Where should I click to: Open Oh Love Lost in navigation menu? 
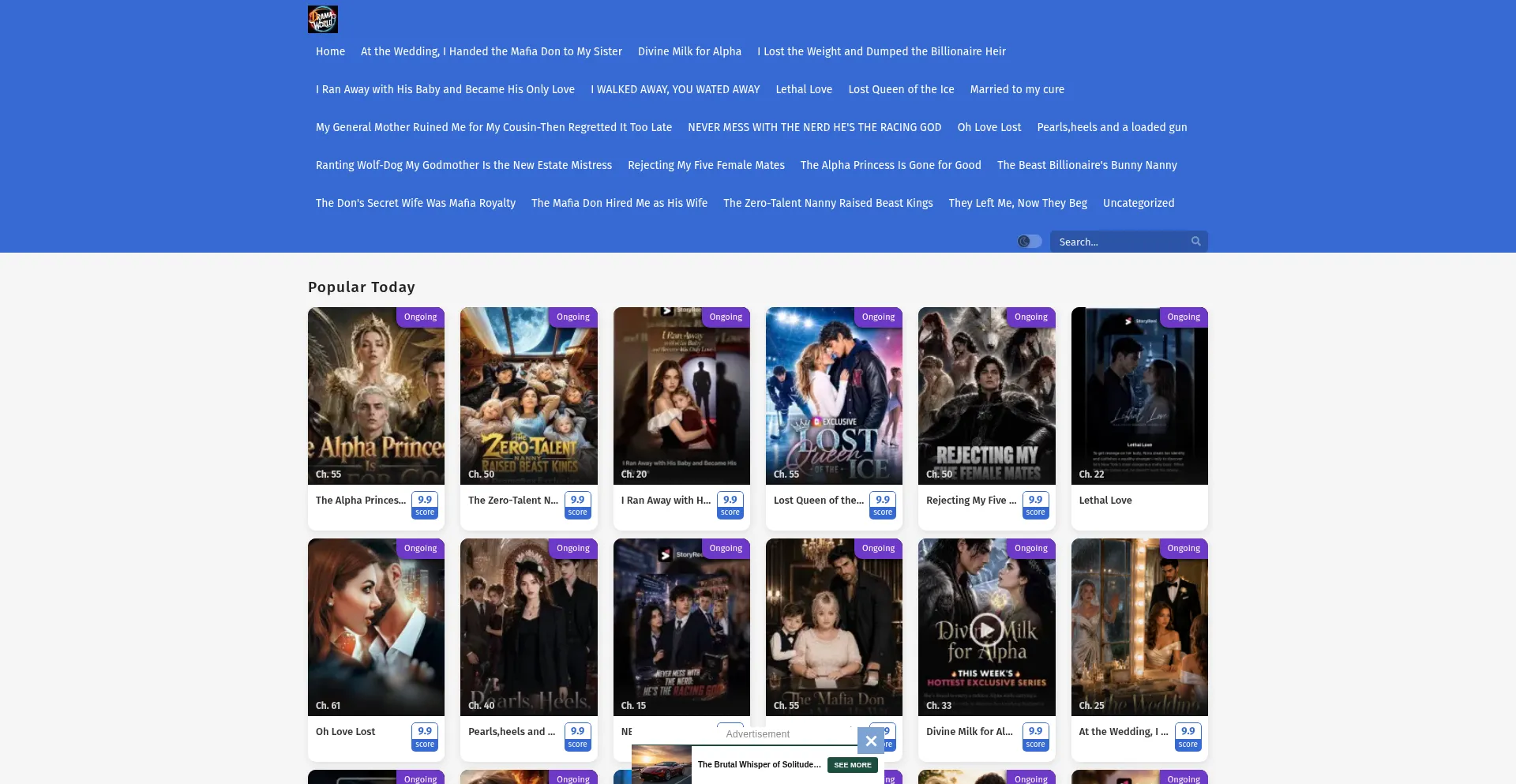pyautogui.click(x=989, y=127)
